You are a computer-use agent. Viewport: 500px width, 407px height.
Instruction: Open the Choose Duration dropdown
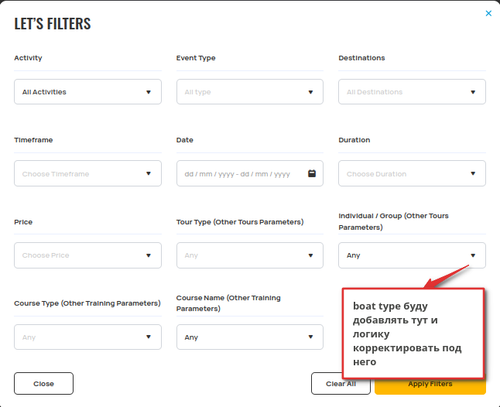coord(412,173)
